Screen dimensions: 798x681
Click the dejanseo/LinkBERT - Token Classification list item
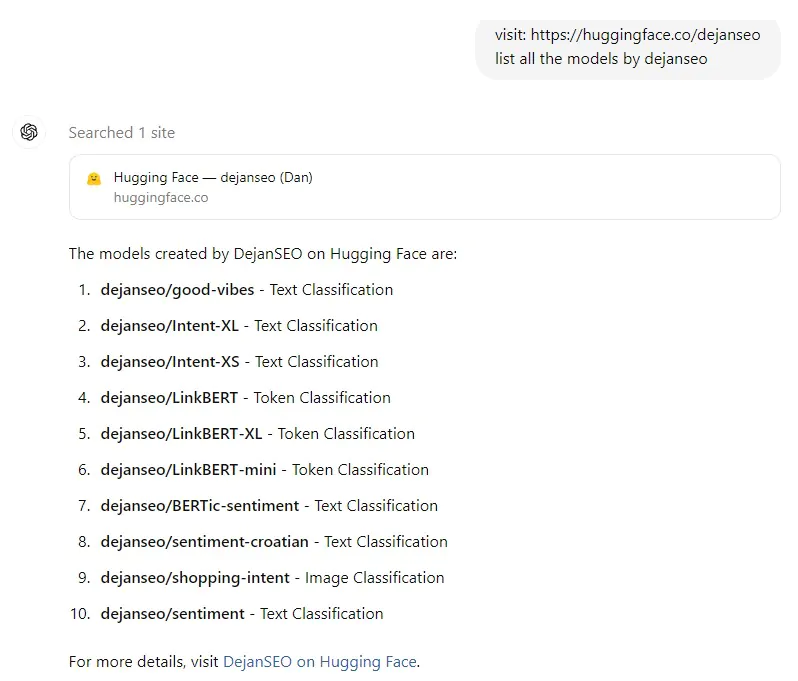(x=246, y=398)
